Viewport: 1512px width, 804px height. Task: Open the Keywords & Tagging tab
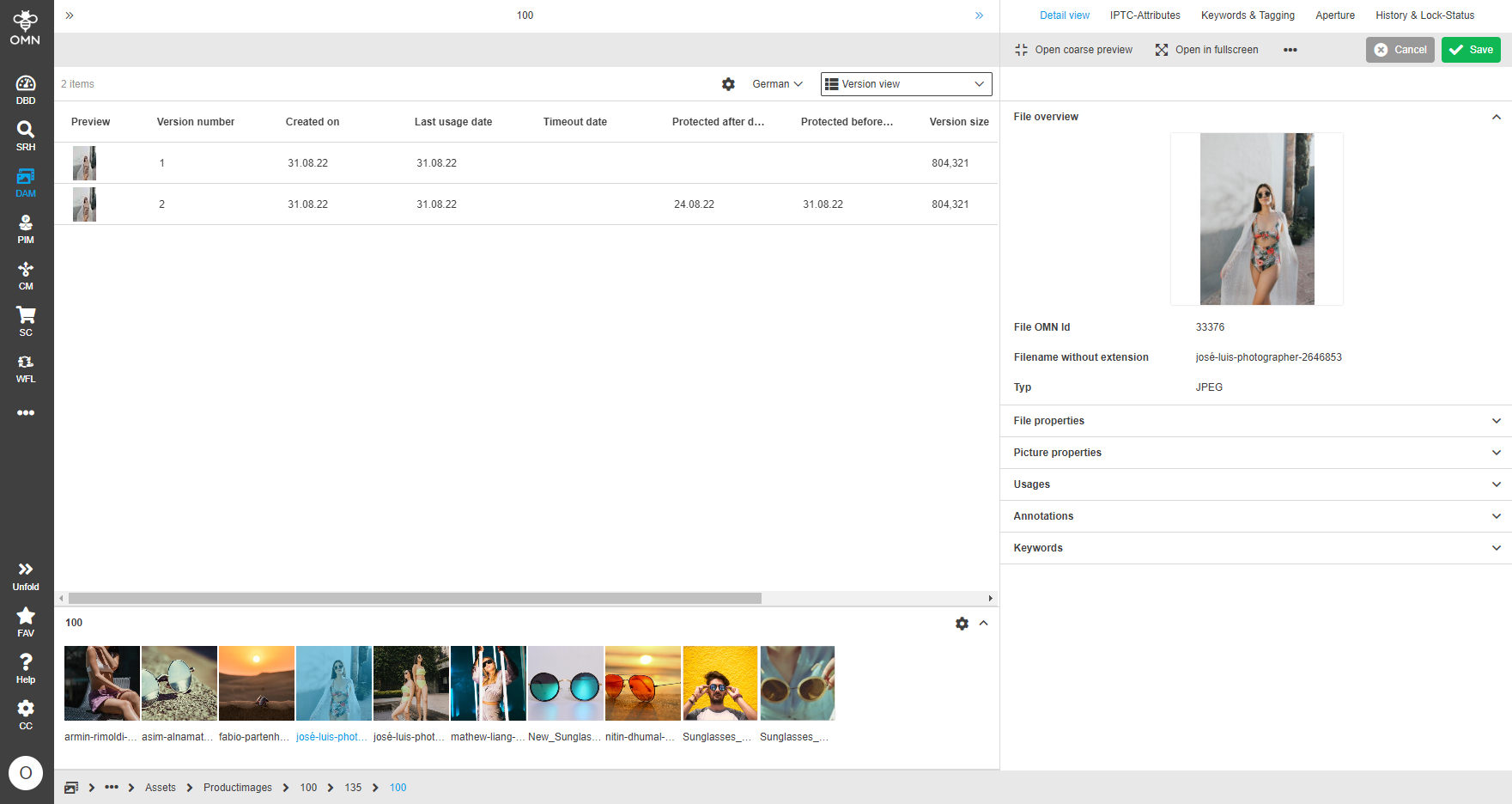[1248, 15]
